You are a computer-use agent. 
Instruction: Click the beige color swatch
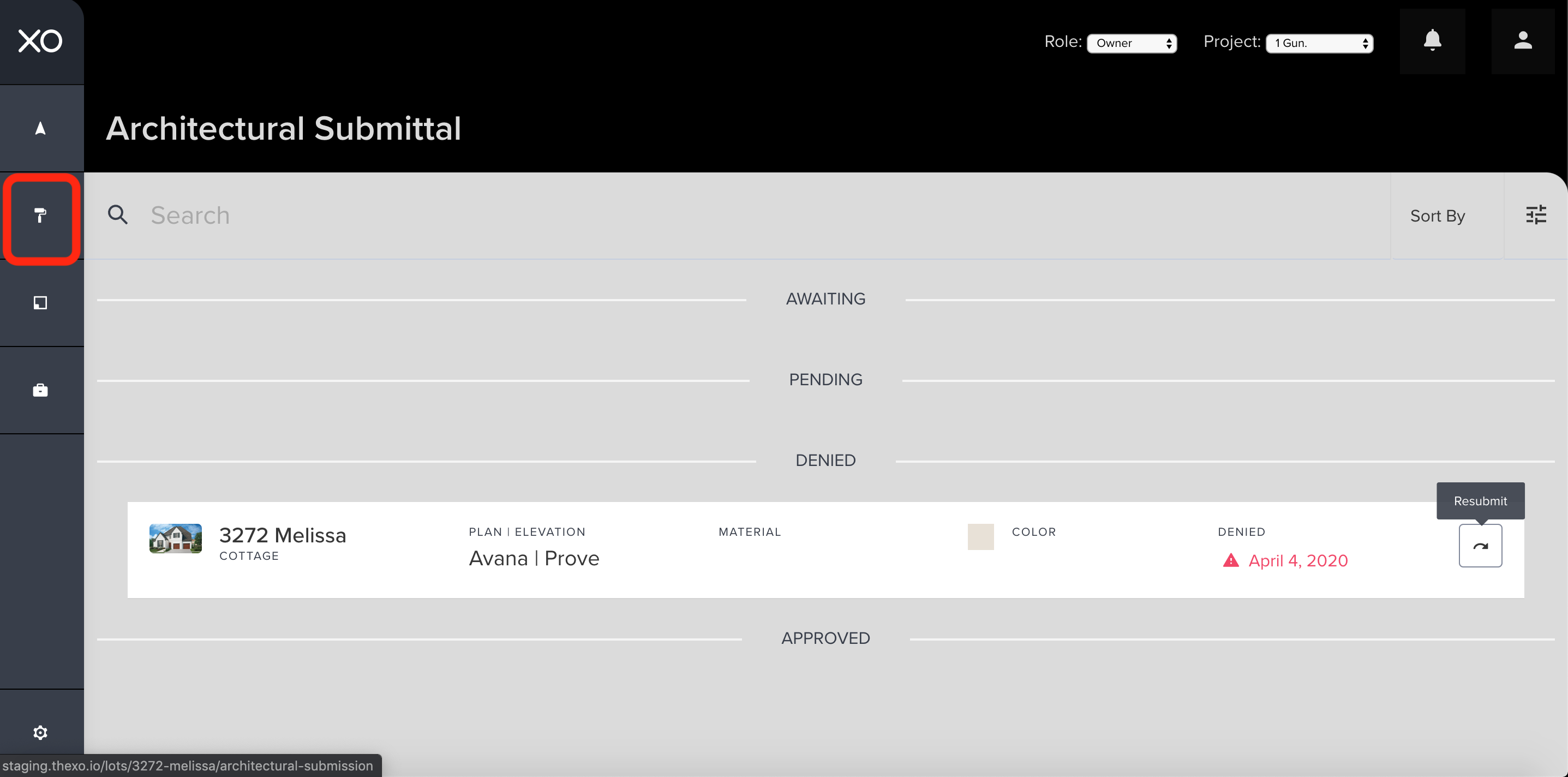[980, 536]
